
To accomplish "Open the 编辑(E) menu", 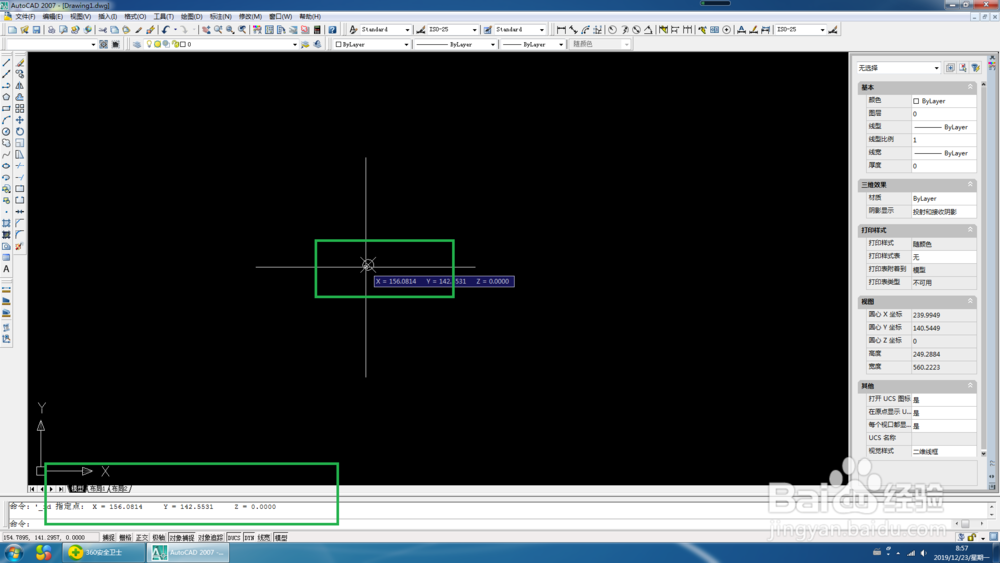I will tap(52, 17).
